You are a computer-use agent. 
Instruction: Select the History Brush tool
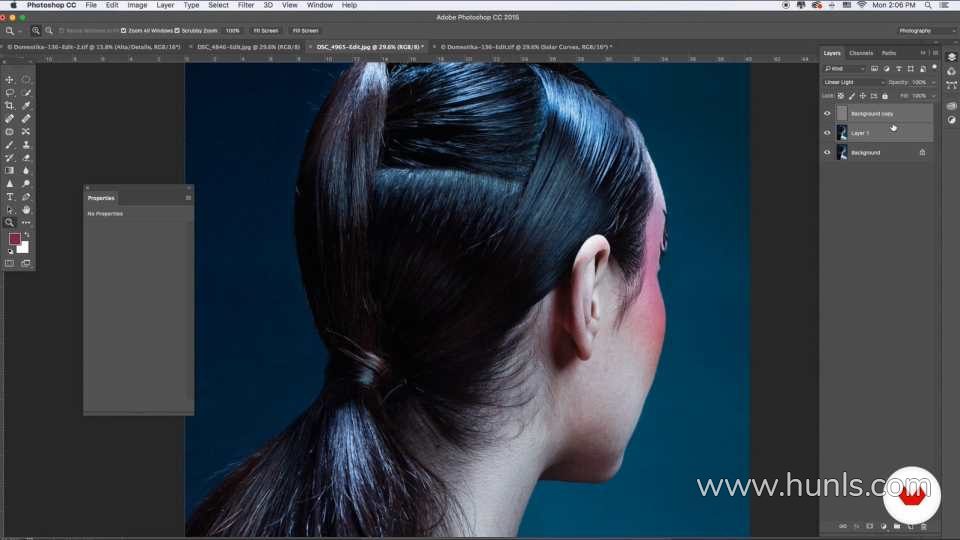pyautogui.click(x=10, y=157)
